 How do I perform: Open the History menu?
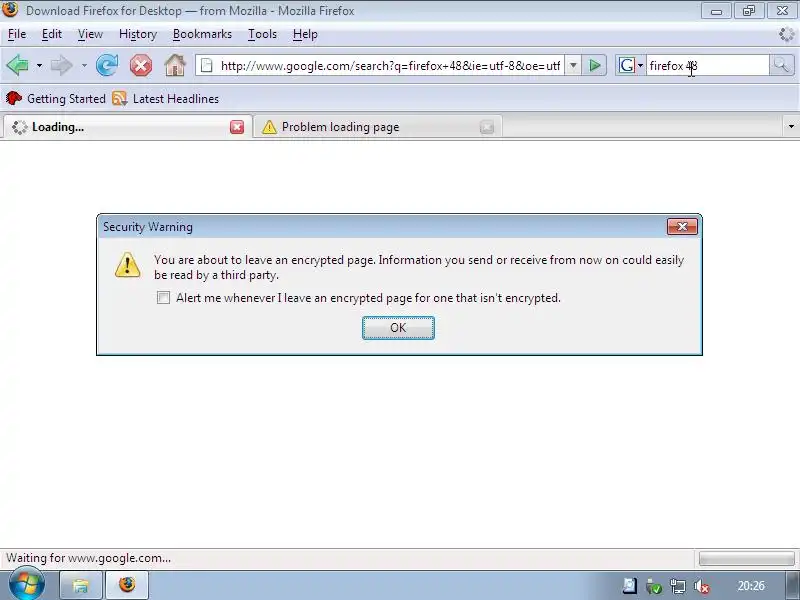[138, 34]
